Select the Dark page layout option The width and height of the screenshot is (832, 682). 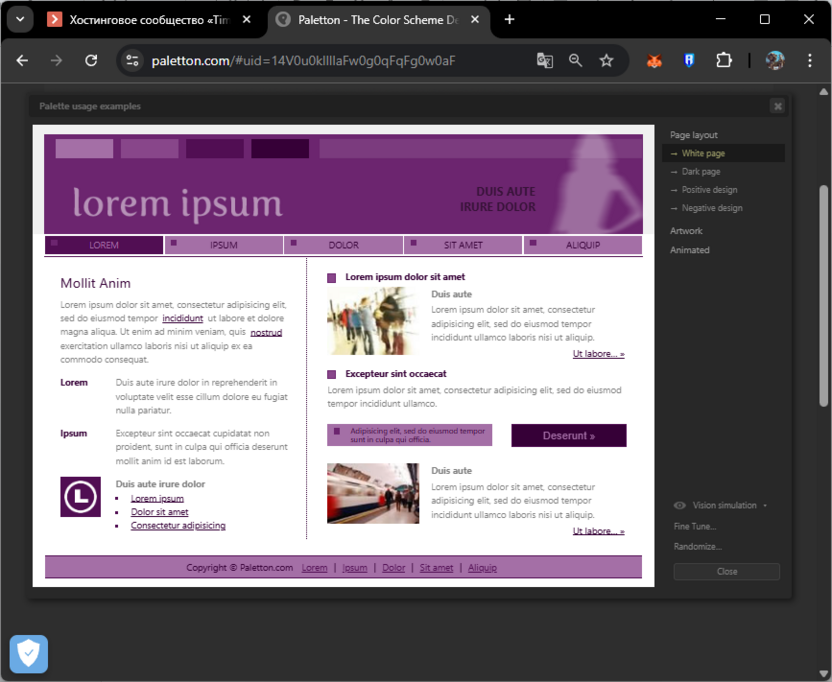click(700, 172)
